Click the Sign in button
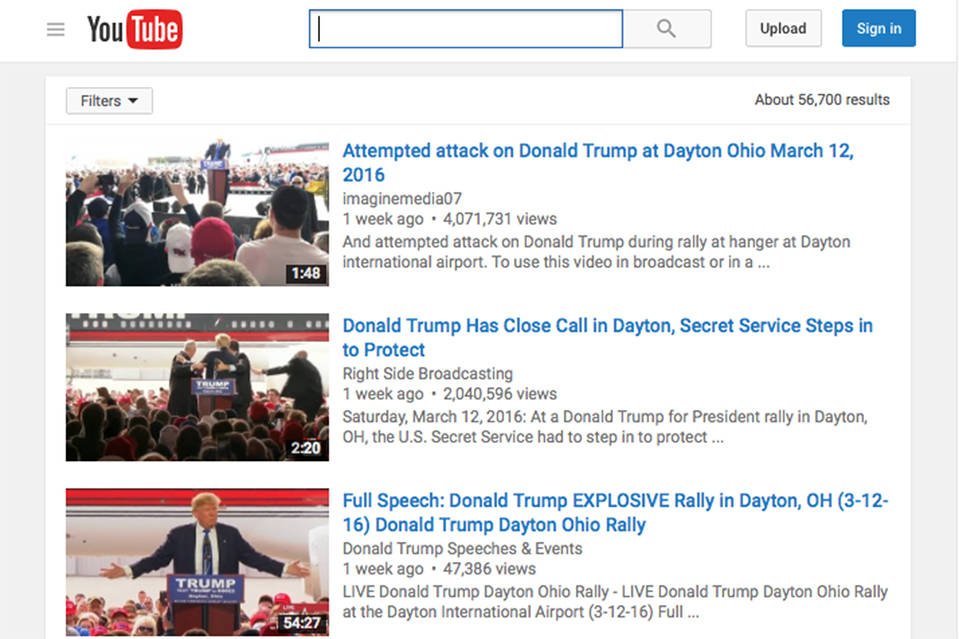The height and width of the screenshot is (639, 959). pyautogui.click(x=879, y=28)
